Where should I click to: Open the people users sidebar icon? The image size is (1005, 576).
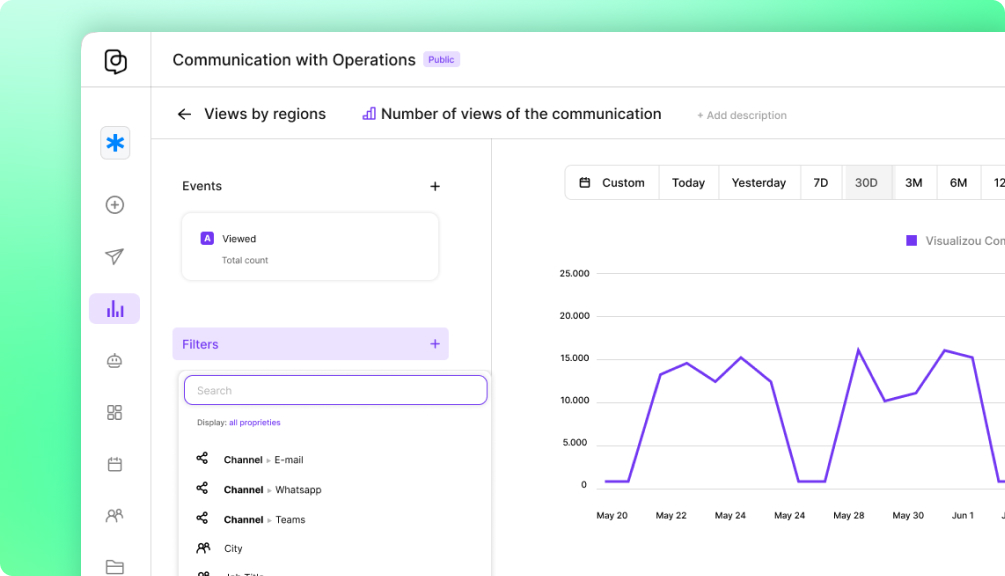point(115,515)
